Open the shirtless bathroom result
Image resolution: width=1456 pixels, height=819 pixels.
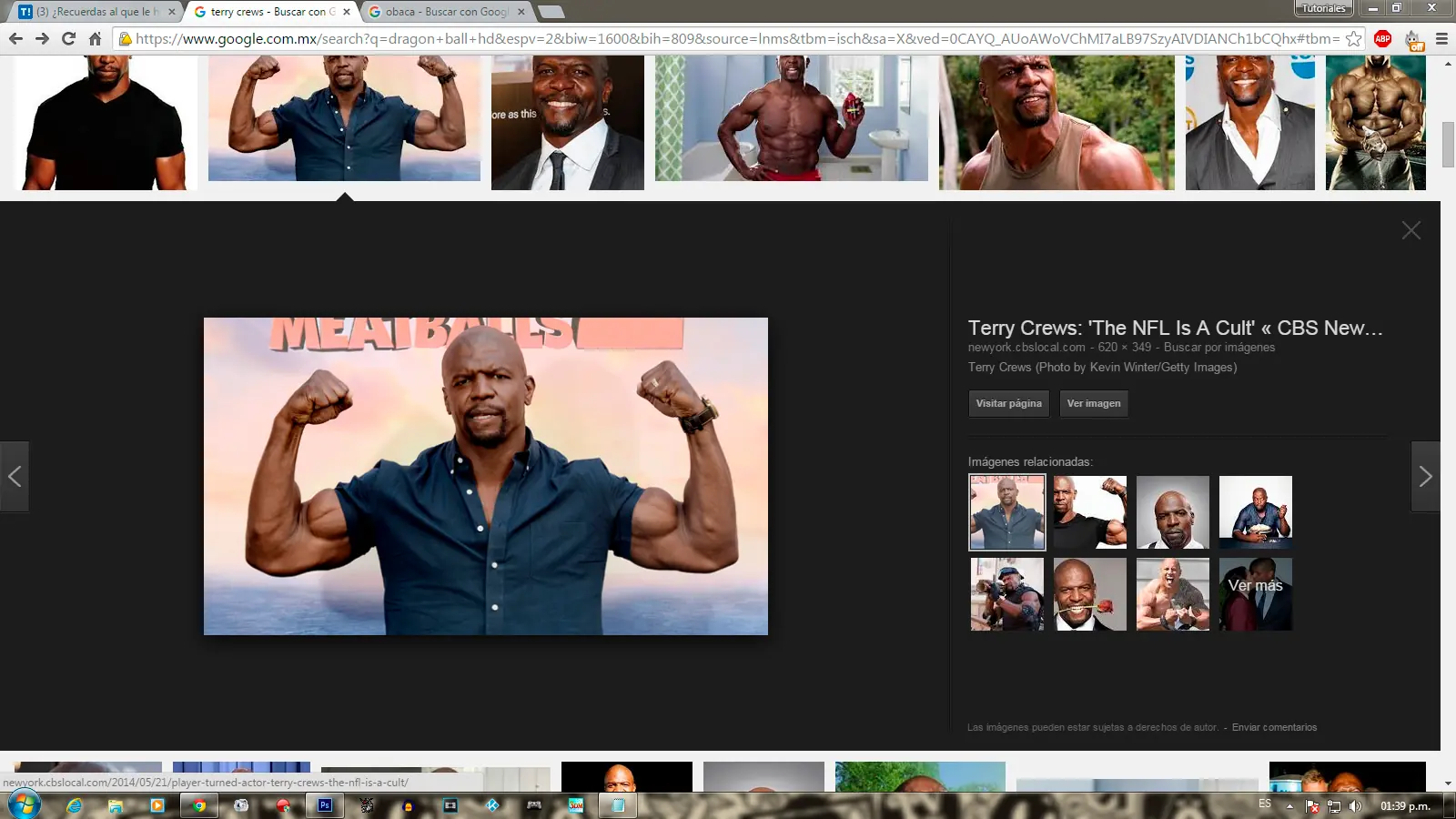[x=792, y=118]
